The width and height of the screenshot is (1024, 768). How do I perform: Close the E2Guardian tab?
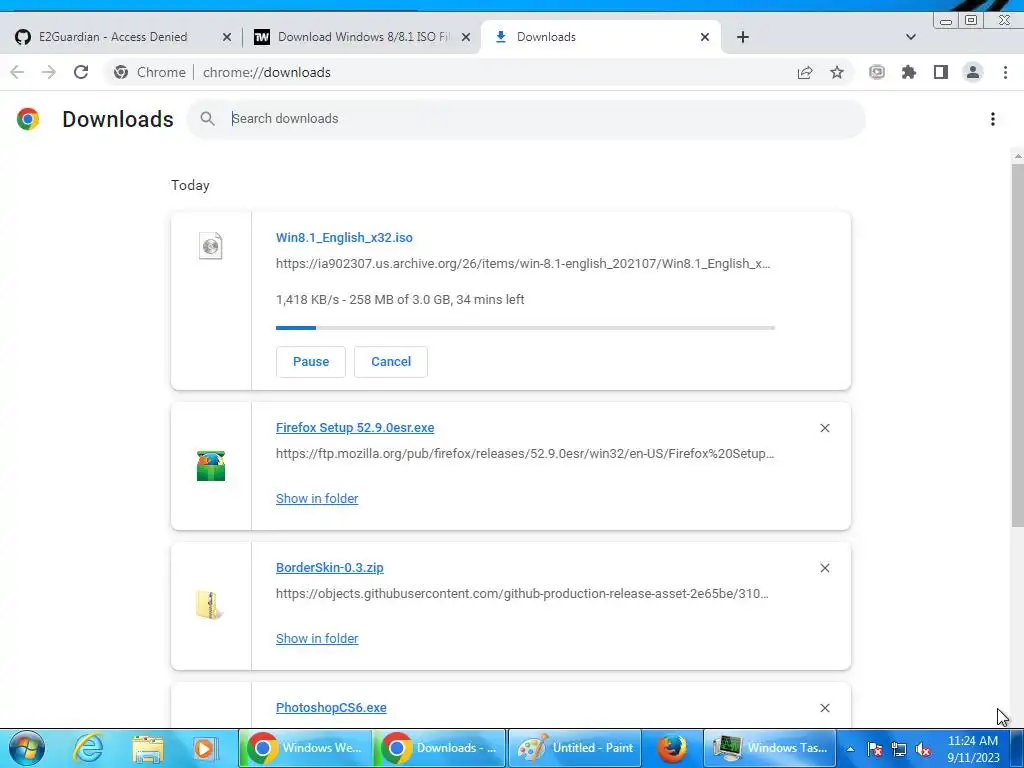click(227, 37)
